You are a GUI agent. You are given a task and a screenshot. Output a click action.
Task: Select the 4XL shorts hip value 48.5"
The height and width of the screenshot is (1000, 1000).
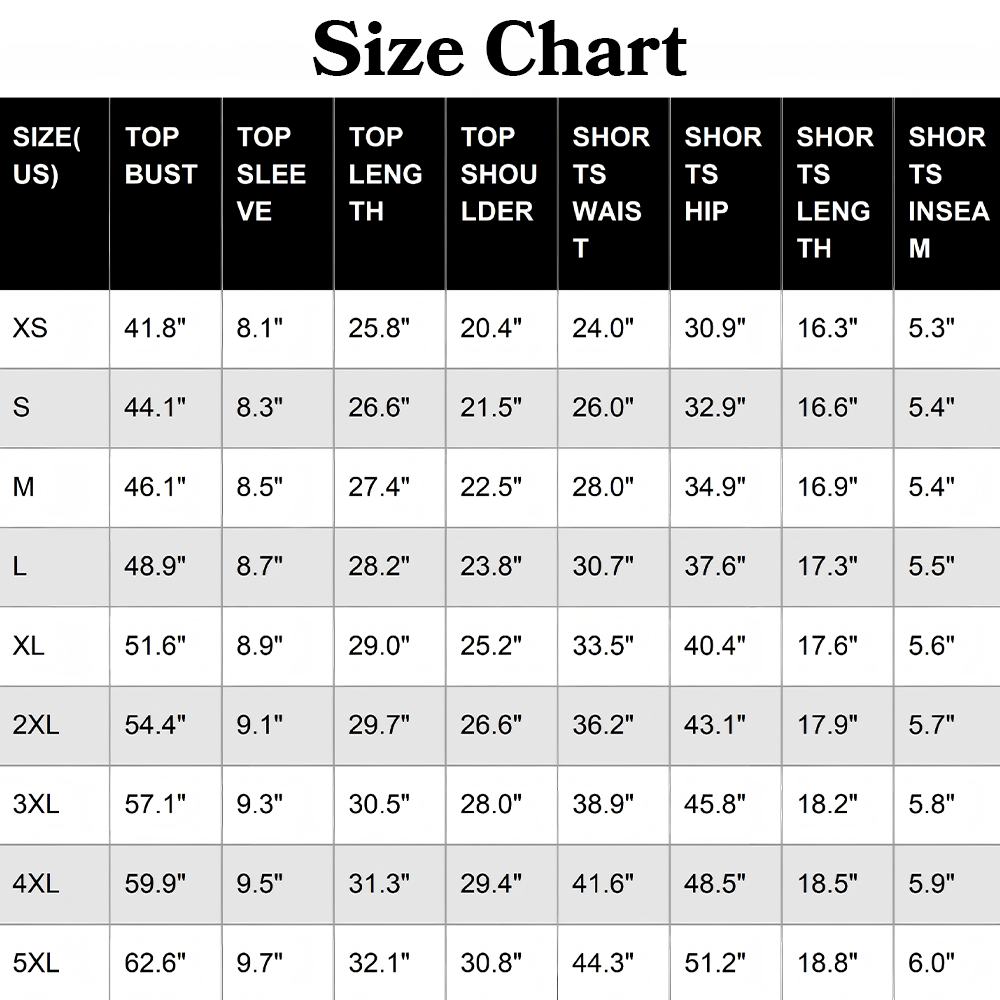714,884
